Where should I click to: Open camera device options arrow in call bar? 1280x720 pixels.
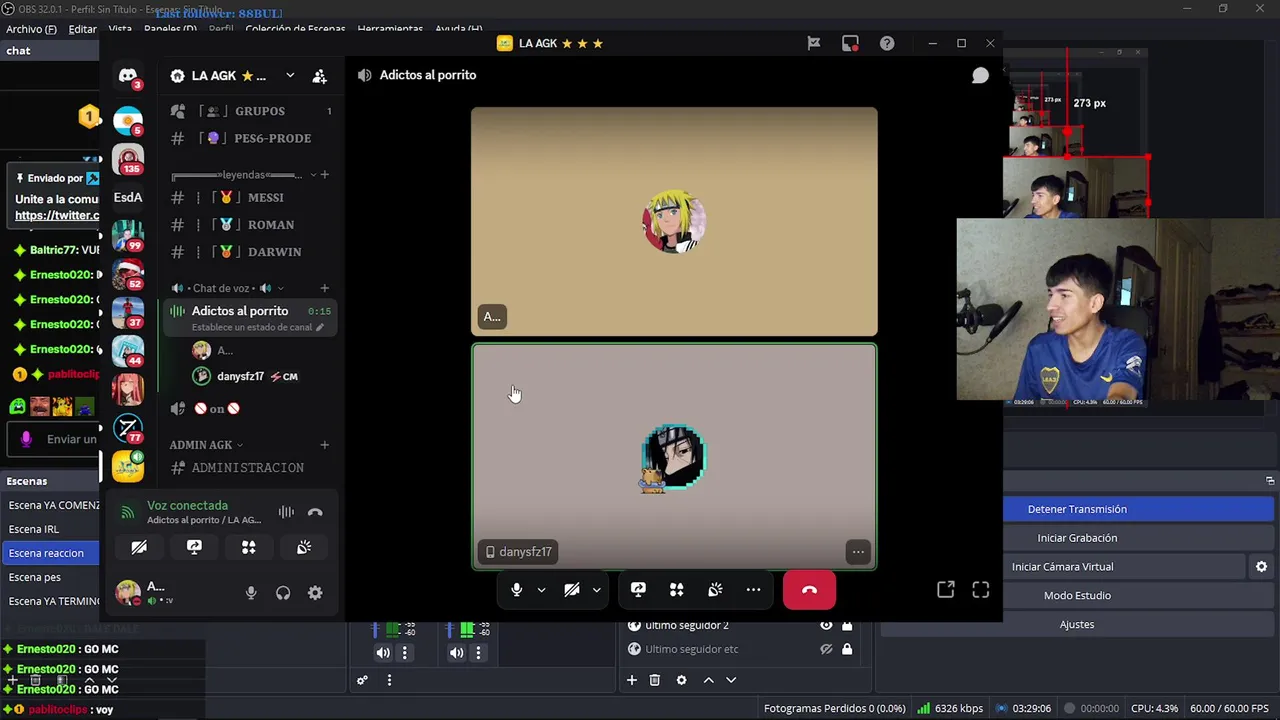[596, 590]
